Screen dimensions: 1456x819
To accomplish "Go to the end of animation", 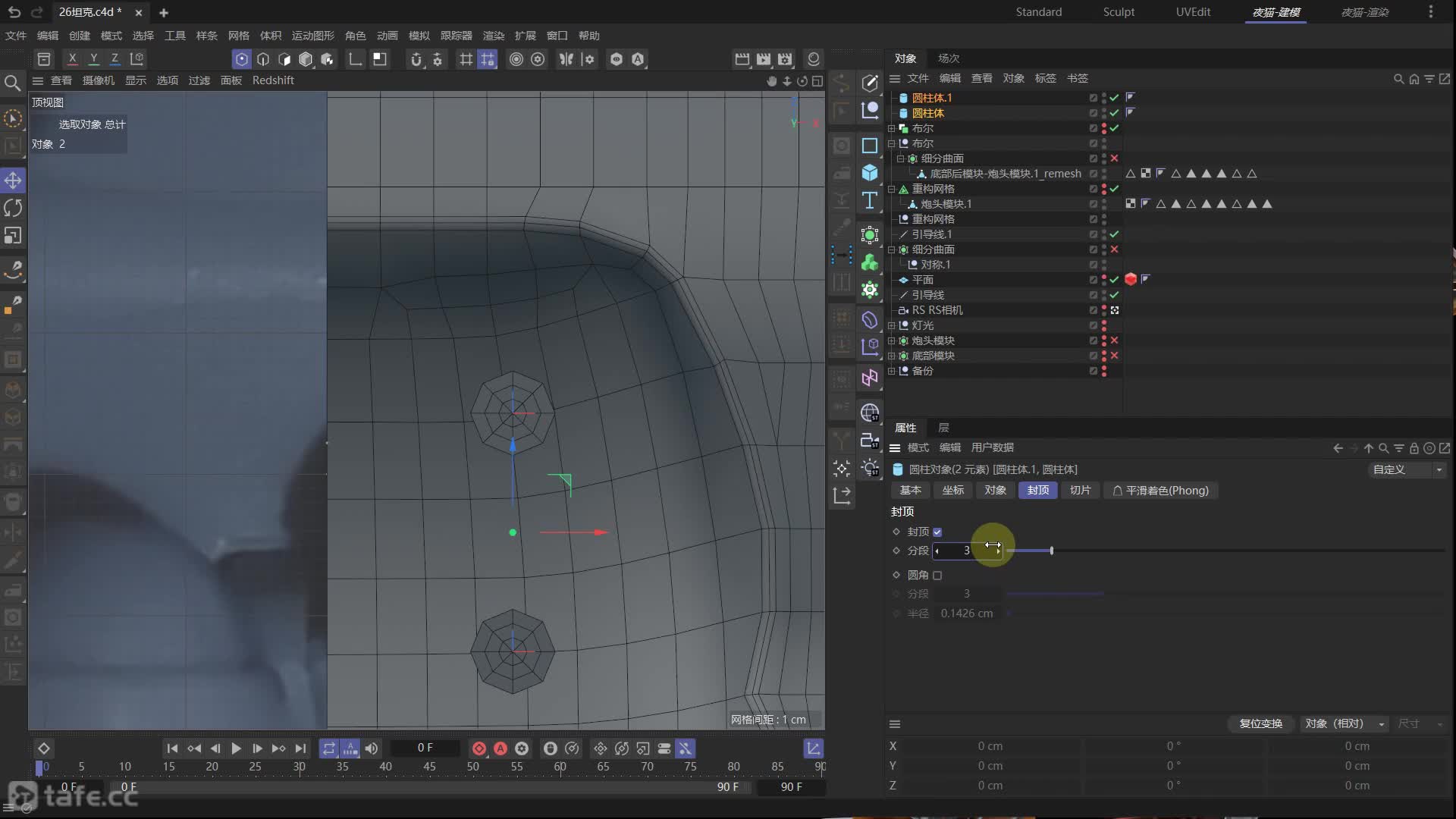I will (300, 748).
